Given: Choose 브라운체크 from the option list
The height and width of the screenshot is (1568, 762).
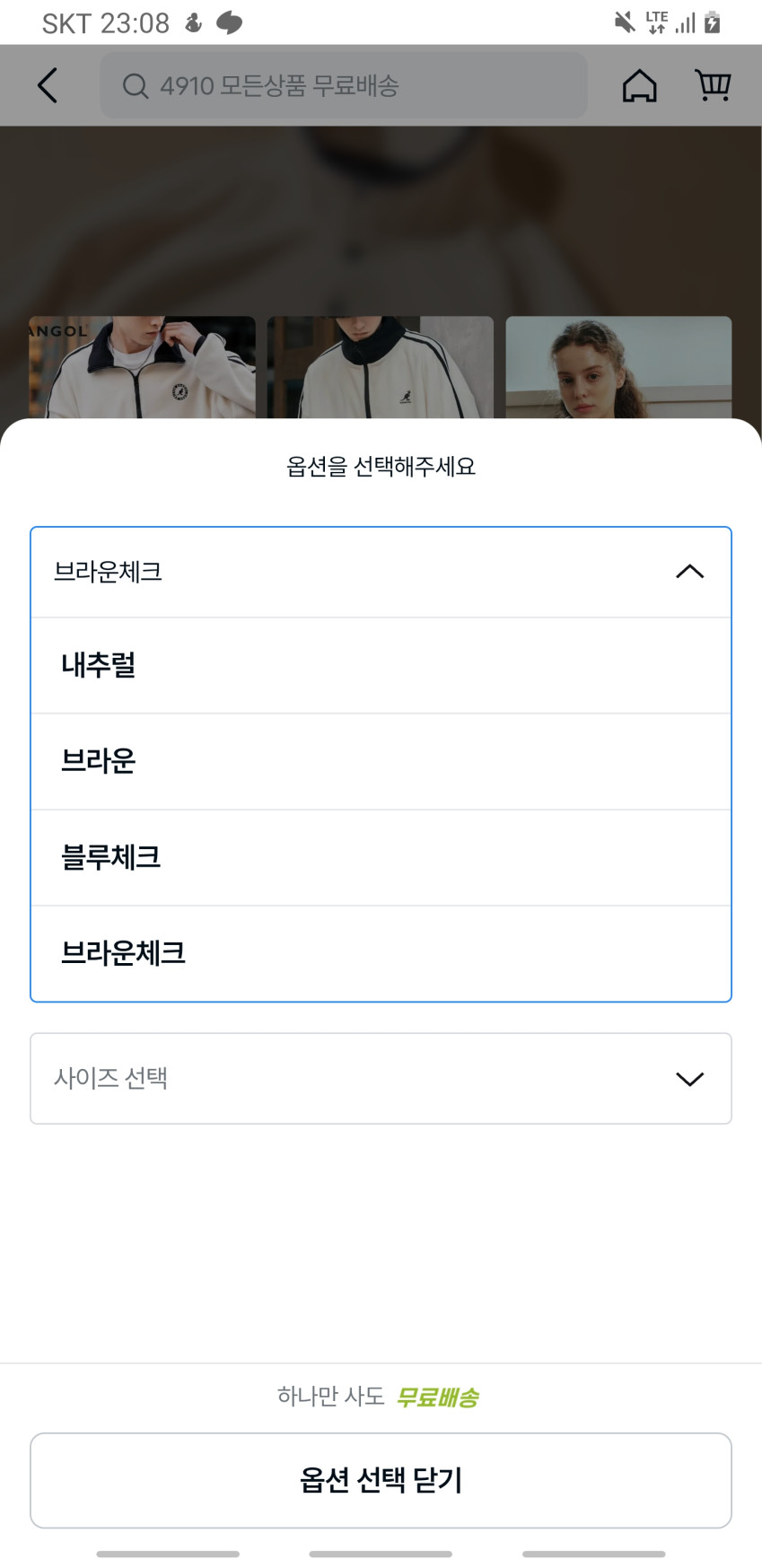Looking at the screenshot, I should pos(381,953).
